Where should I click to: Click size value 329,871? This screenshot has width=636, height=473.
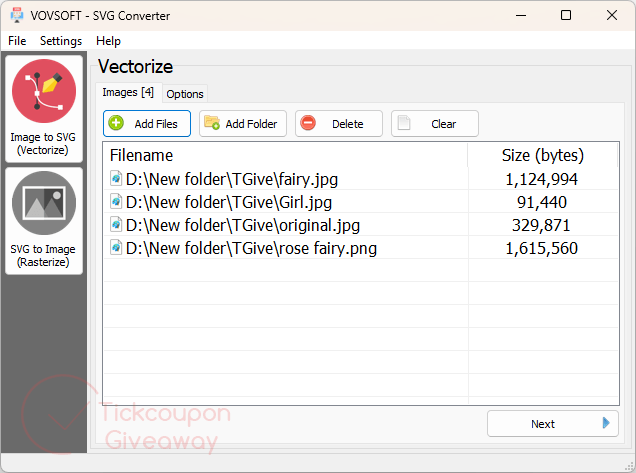pyautogui.click(x=541, y=225)
